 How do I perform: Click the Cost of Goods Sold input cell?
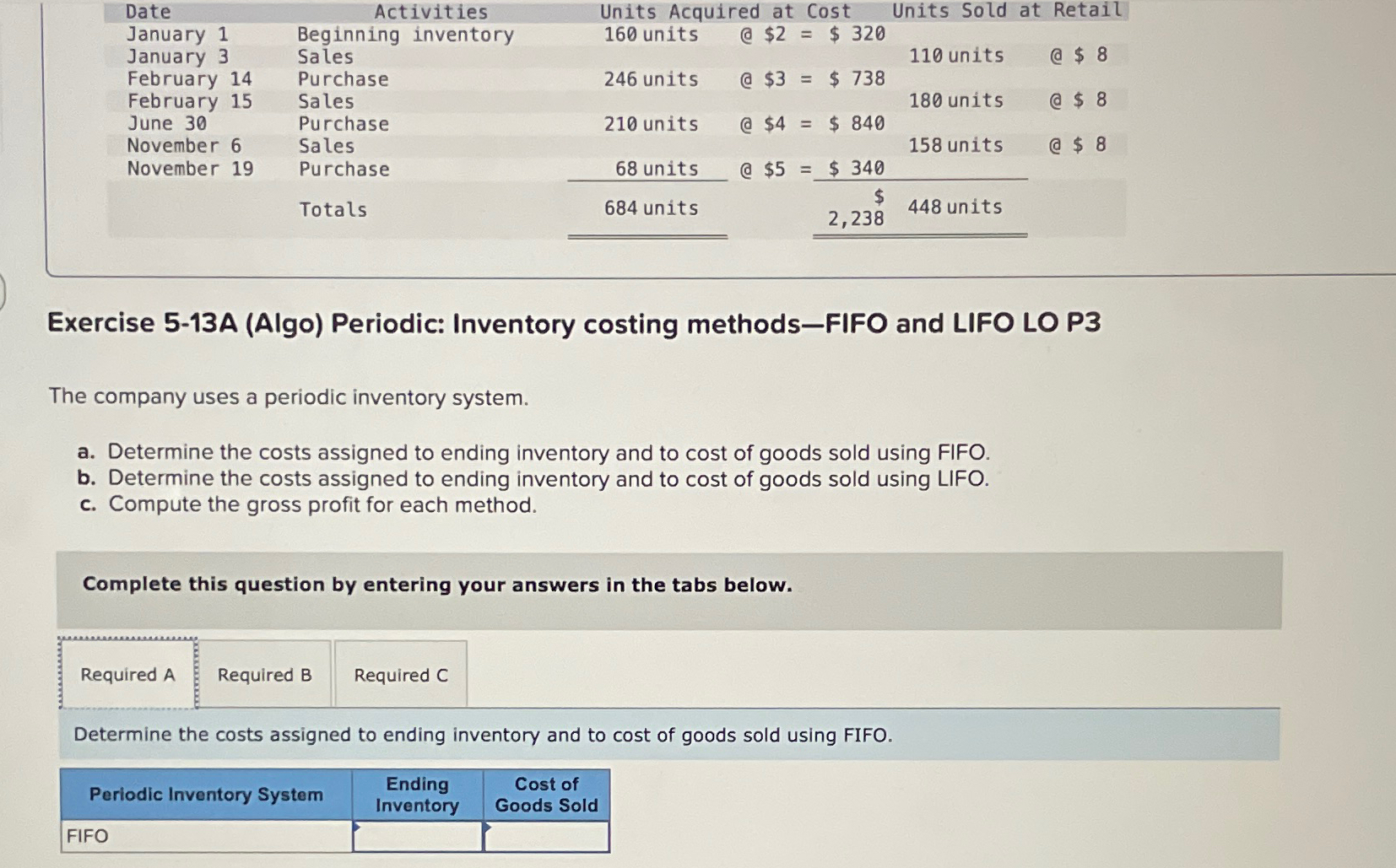[549, 837]
